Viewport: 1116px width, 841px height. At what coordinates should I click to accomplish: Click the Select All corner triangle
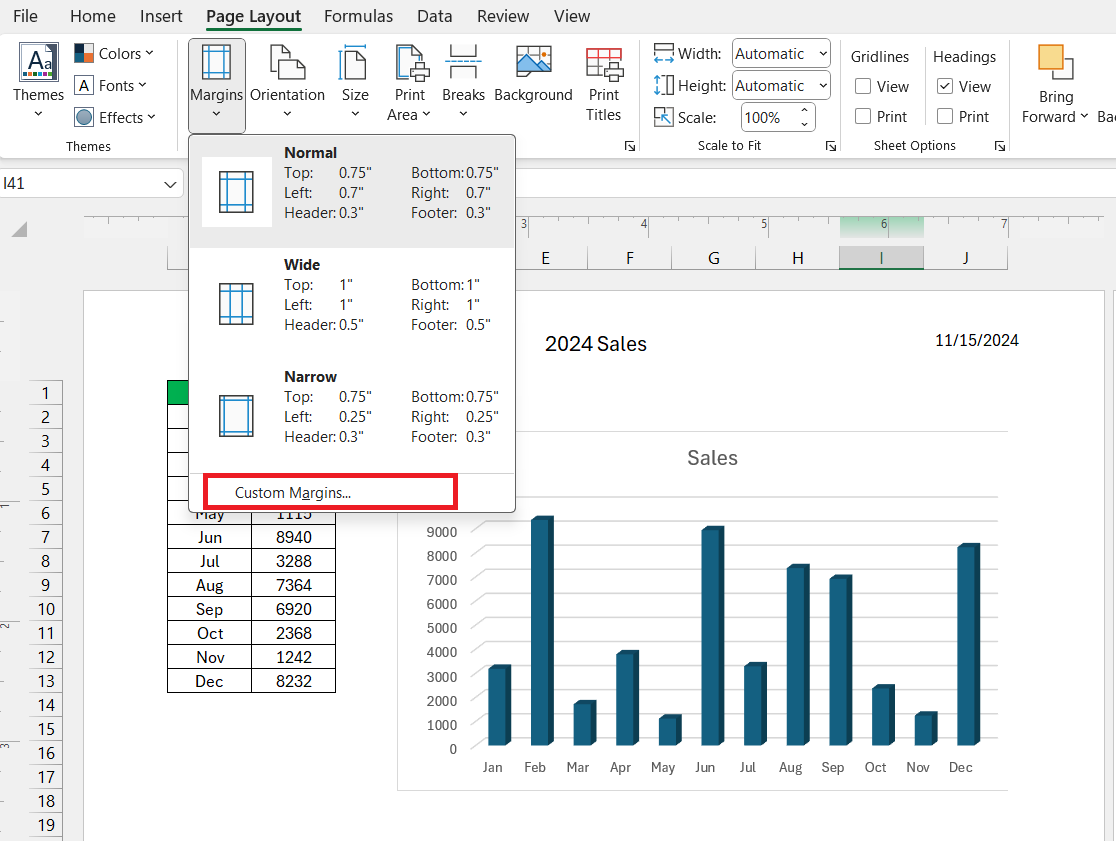[x=19, y=229]
